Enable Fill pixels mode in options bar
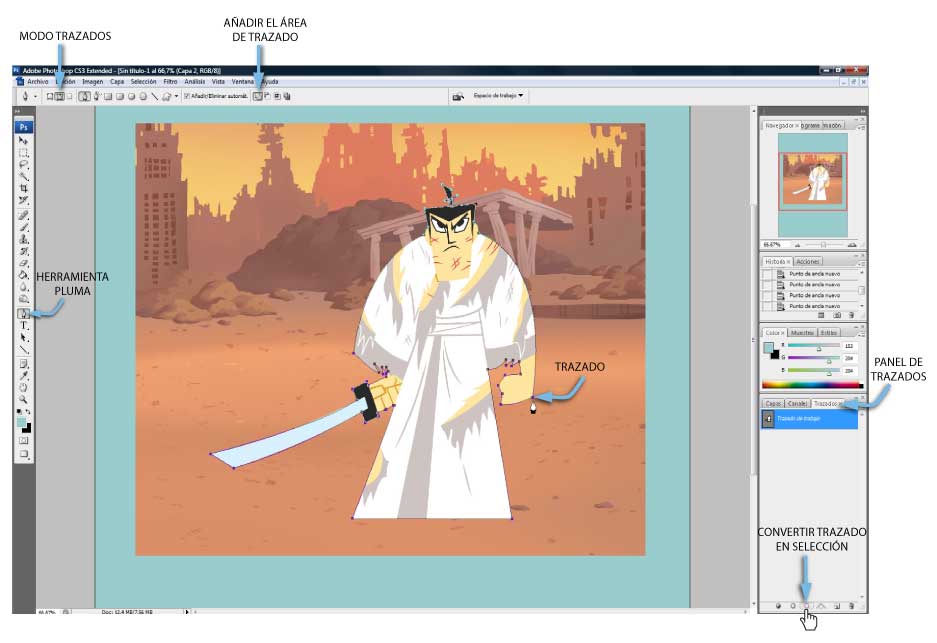This screenshot has width=937, height=643. (x=69, y=96)
